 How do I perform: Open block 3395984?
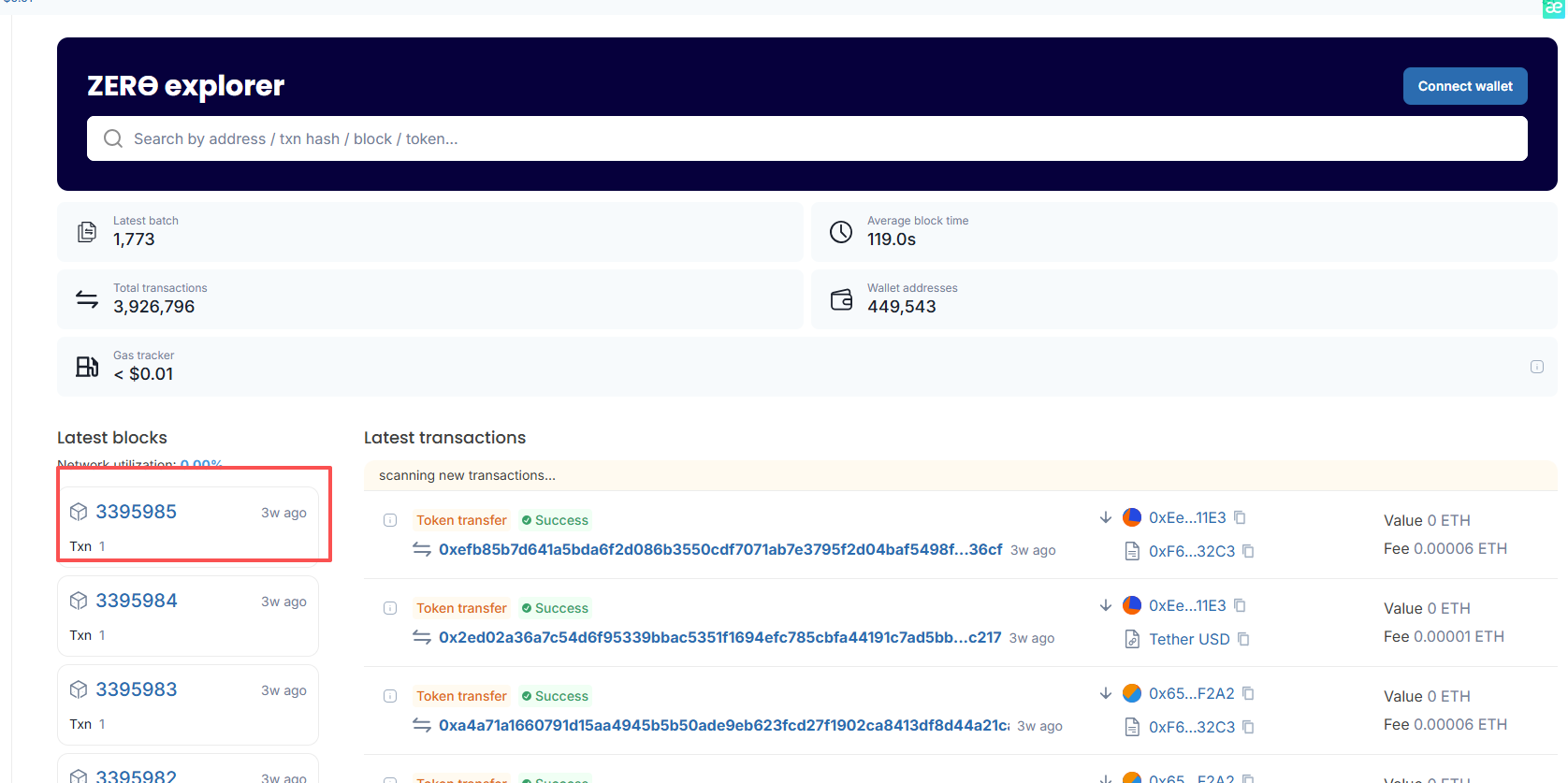[x=136, y=601]
